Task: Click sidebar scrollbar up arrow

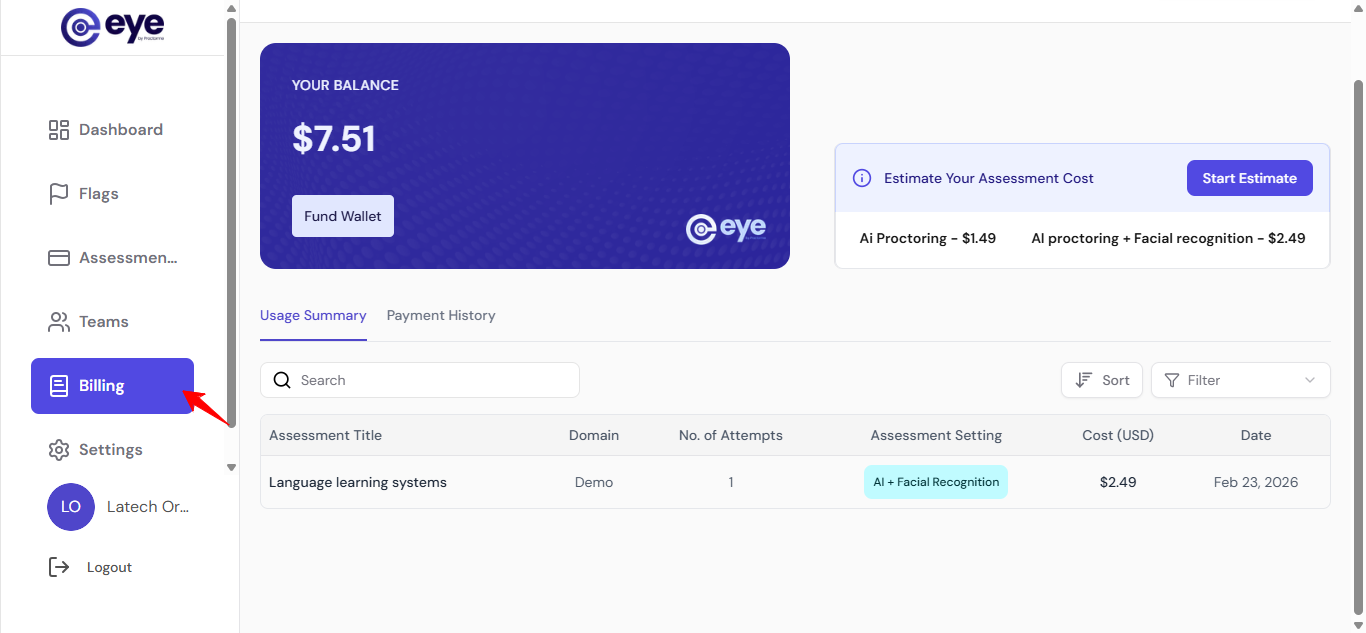Action: 231,8
